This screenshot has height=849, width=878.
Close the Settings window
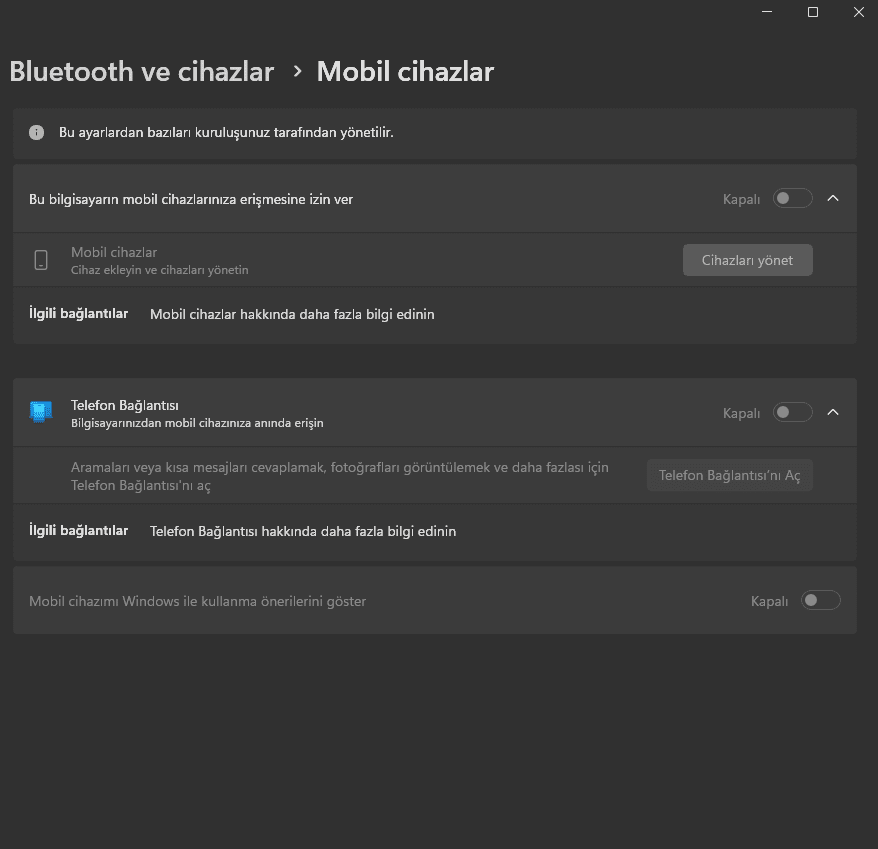(x=858, y=12)
